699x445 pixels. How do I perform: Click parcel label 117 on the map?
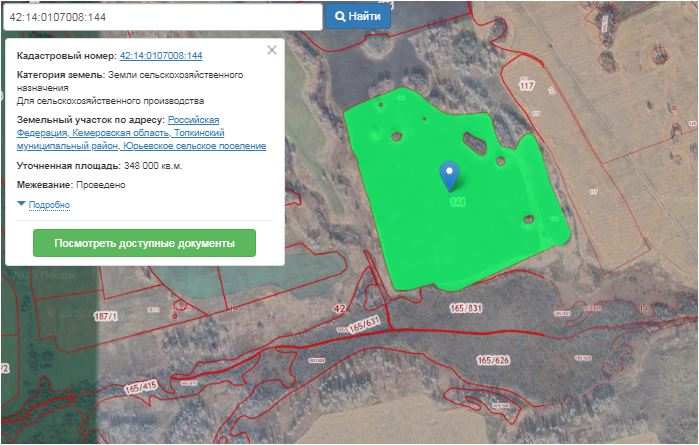(x=527, y=86)
